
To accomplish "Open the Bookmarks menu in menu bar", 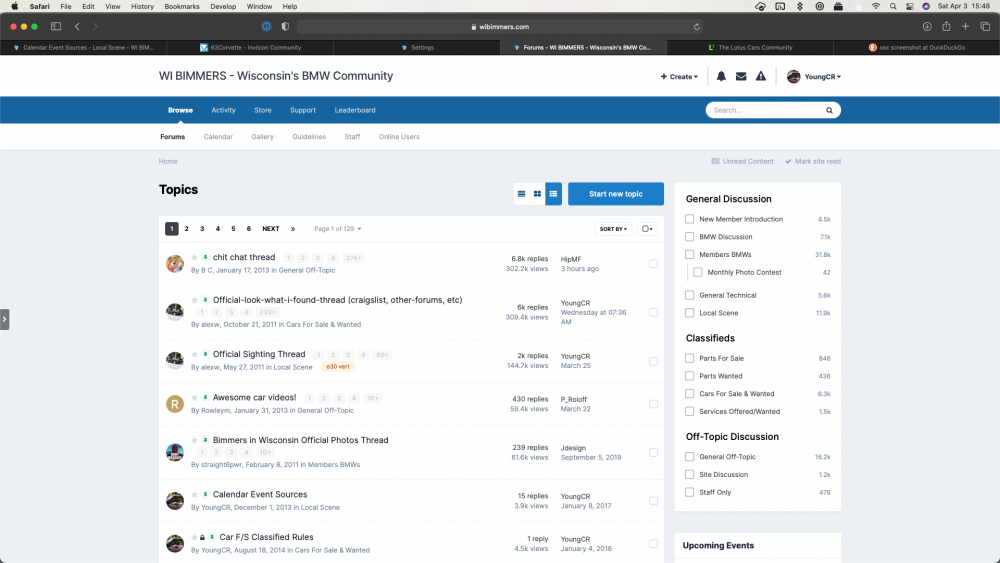I will click(182, 6).
